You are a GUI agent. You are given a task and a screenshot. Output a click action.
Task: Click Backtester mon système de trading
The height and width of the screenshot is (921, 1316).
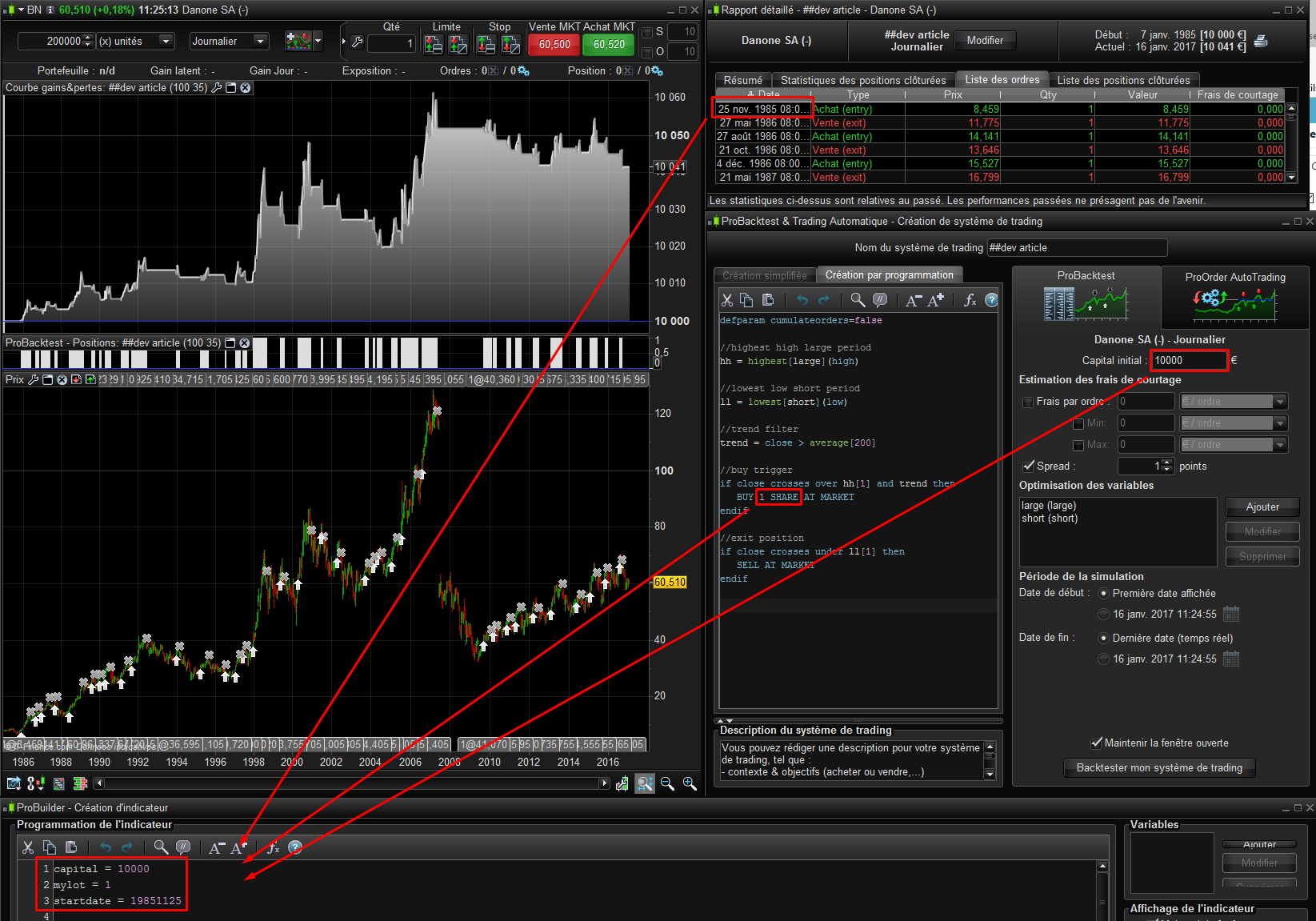point(1159,768)
